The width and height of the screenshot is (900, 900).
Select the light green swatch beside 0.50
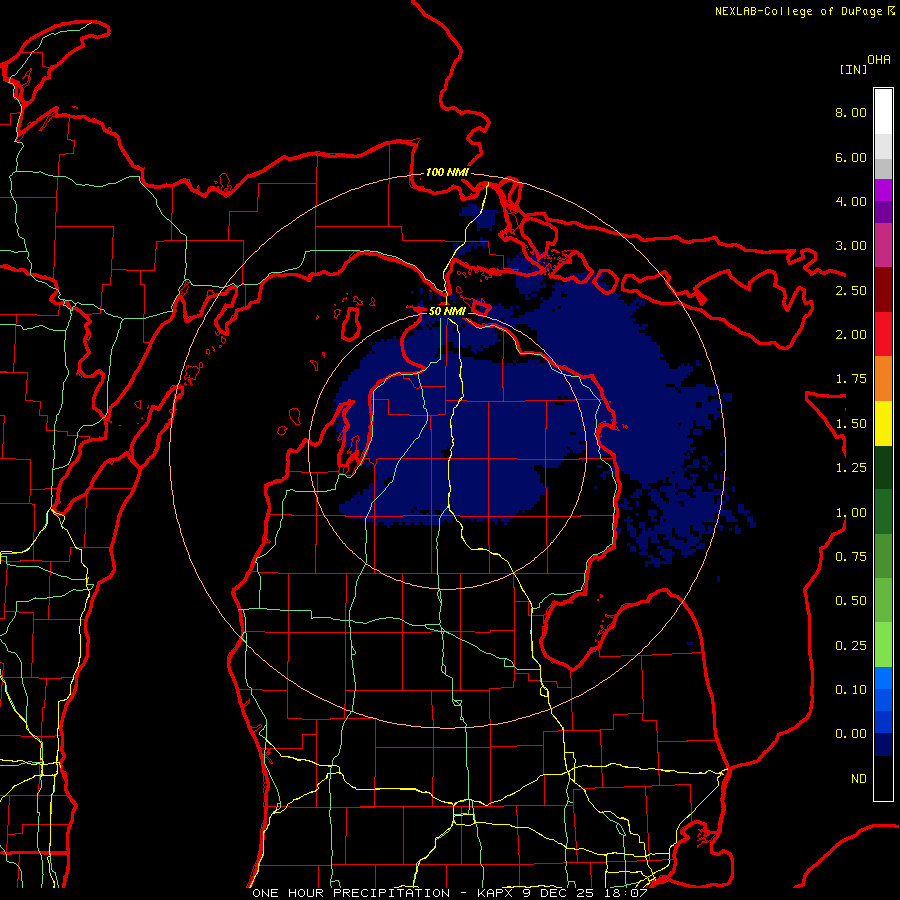[x=883, y=601]
